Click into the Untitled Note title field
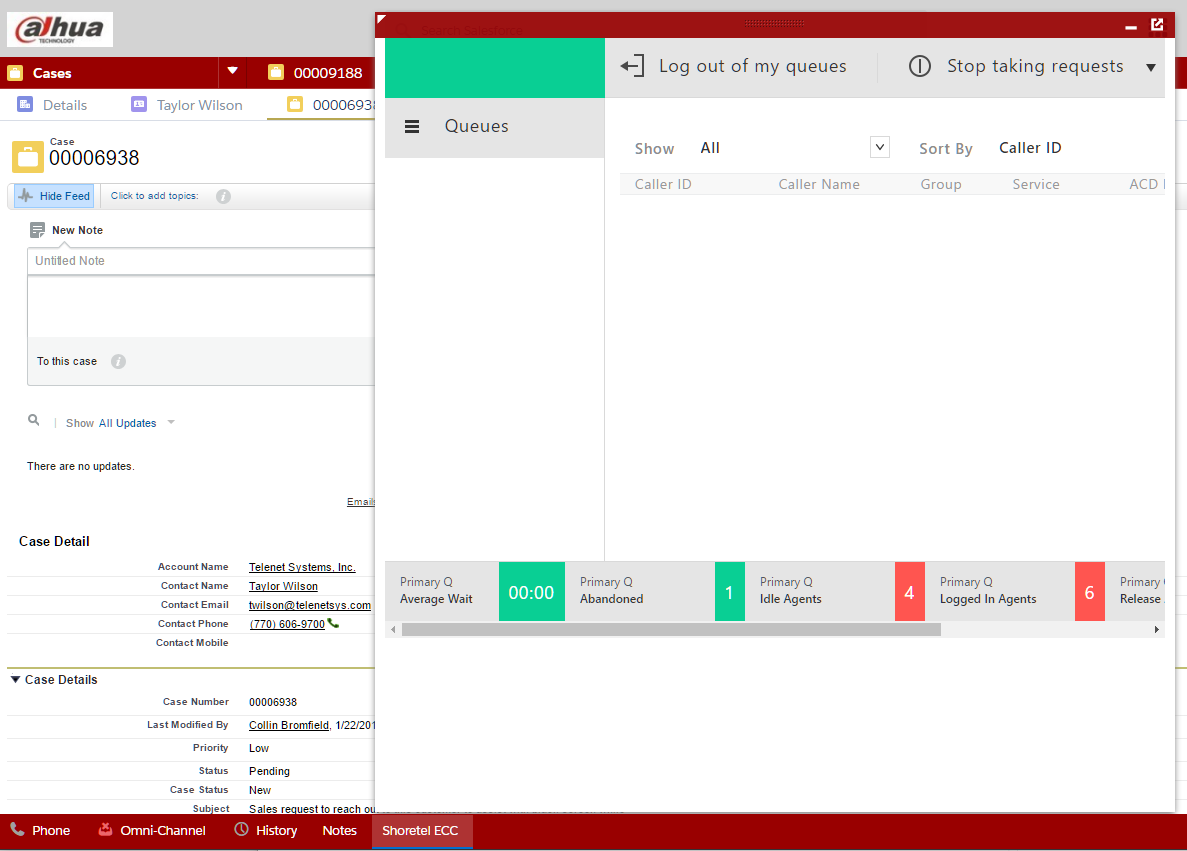Screen dimensions: 1187x851 pos(201,260)
